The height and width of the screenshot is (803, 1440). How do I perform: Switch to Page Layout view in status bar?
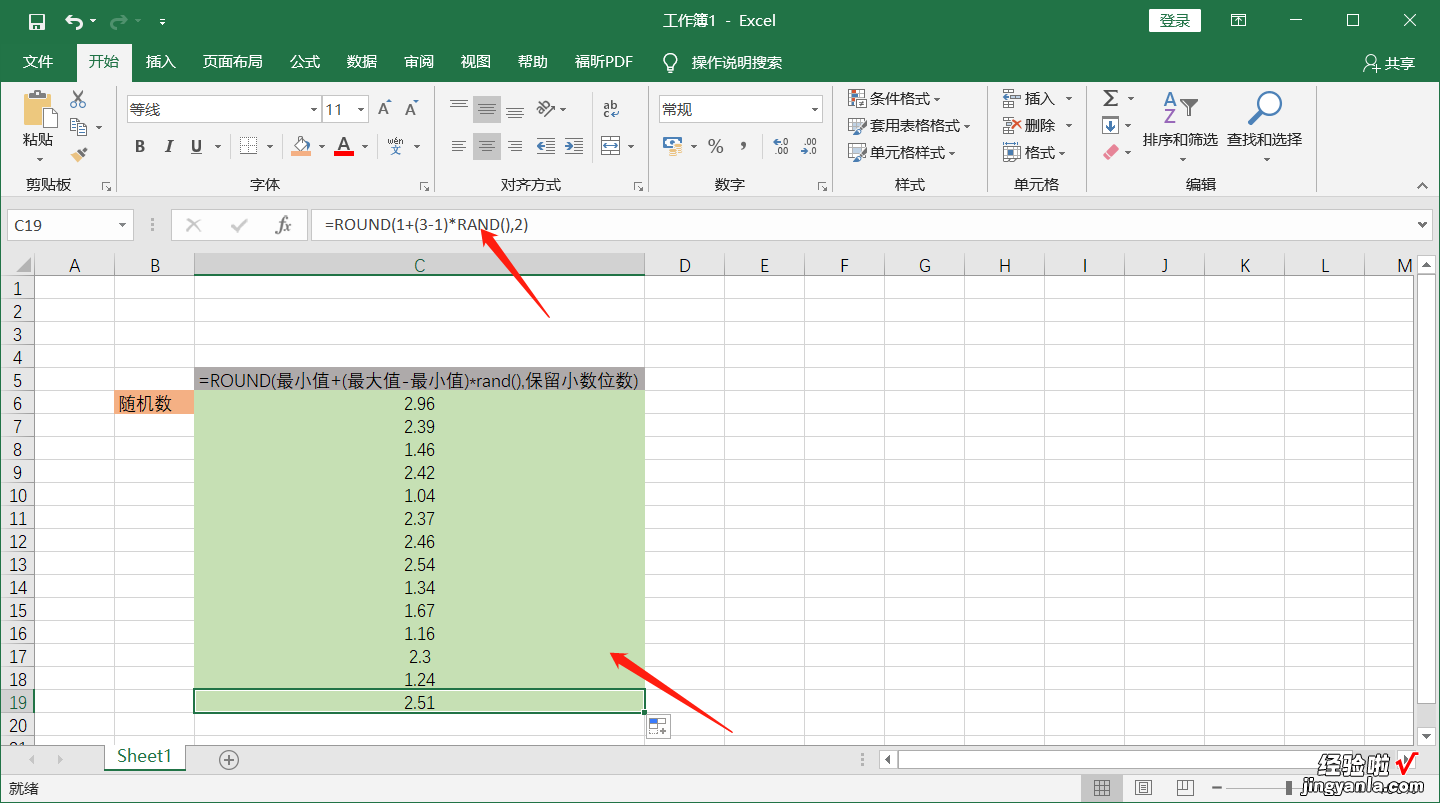[x=1144, y=788]
